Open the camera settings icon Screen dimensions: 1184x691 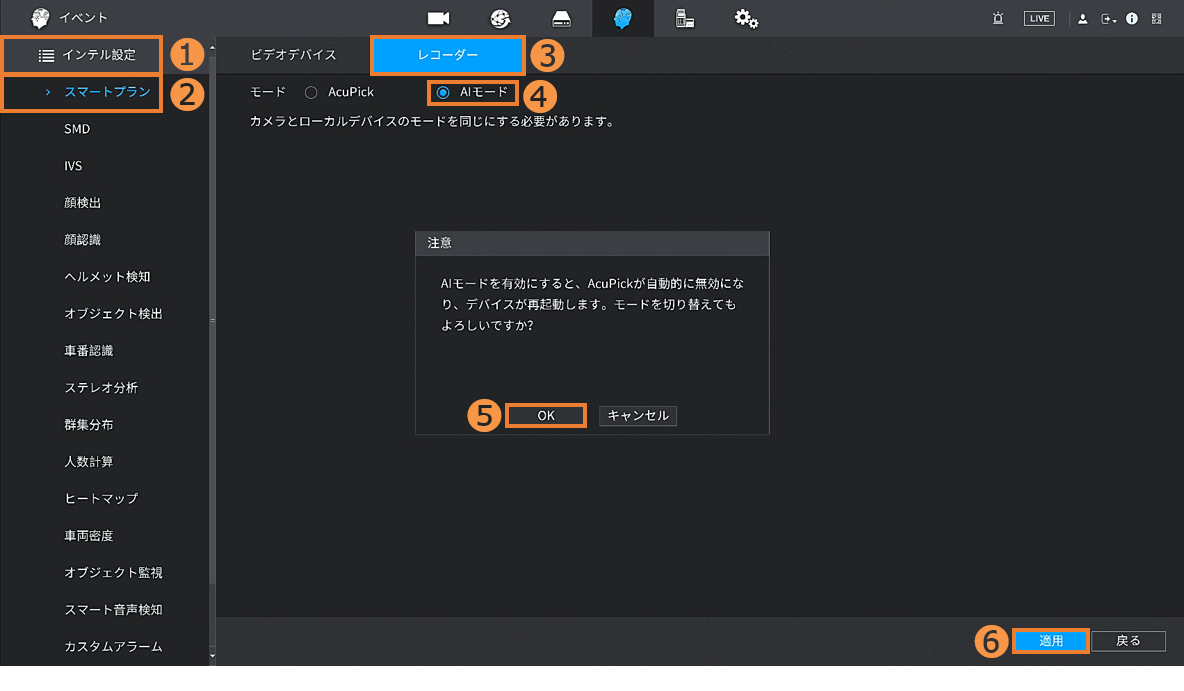point(438,18)
